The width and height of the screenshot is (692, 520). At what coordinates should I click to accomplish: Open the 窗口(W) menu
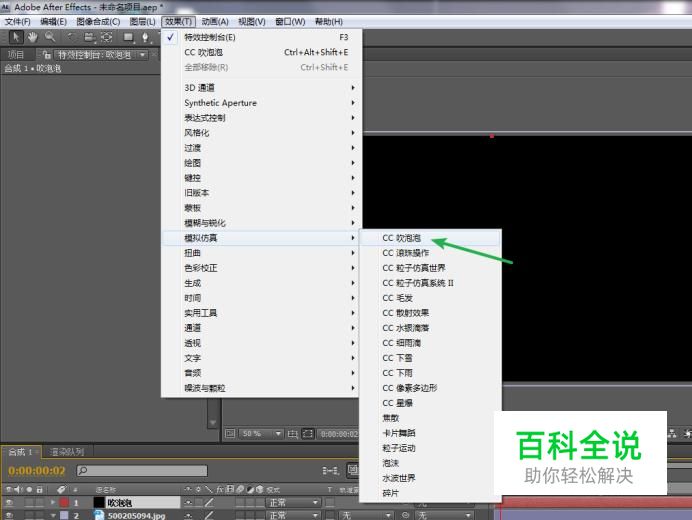pos(290,22)
